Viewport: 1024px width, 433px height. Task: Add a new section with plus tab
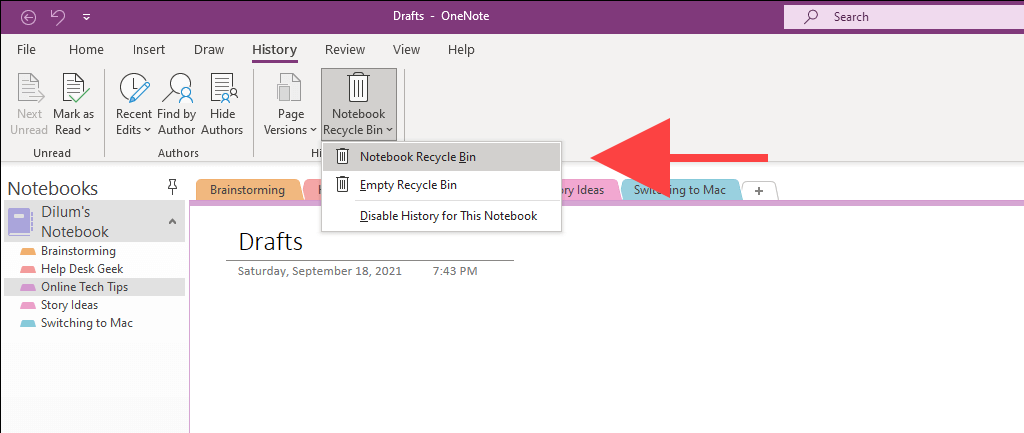(x=759, y=191)
